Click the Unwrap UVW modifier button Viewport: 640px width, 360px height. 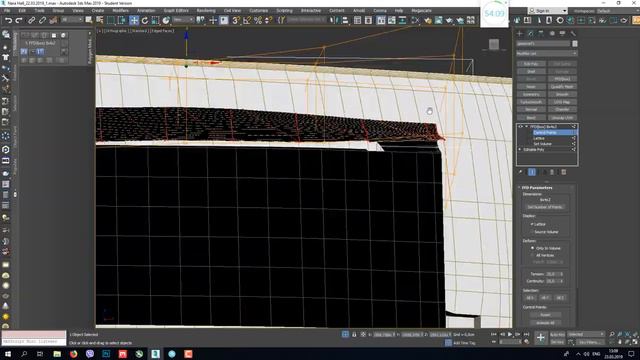click(x=562, y=118)
